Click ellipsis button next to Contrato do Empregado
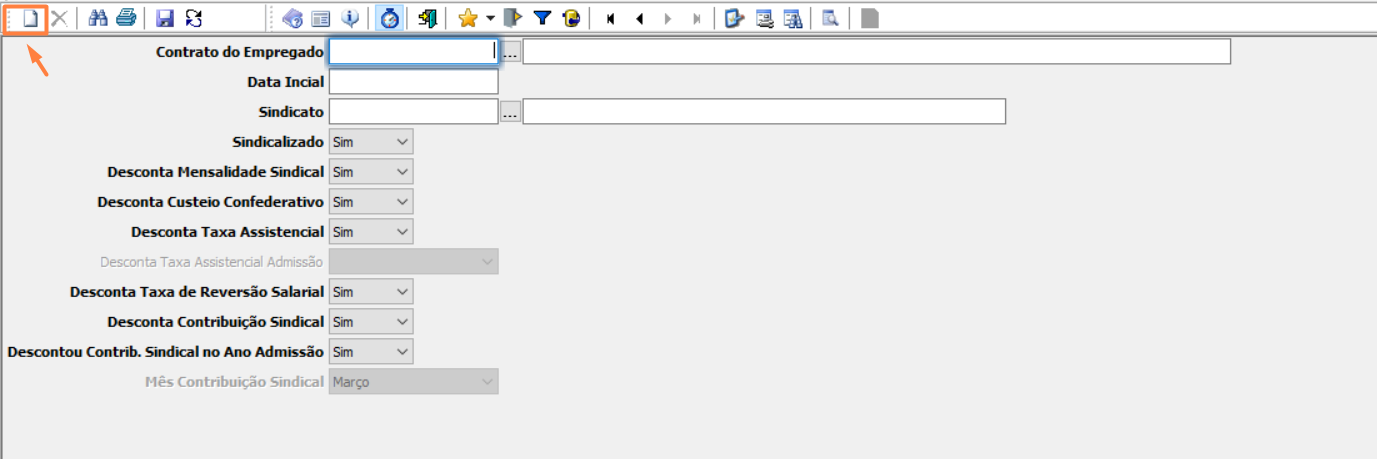The height and width of the screenshot is (459, 1377). 511,52
